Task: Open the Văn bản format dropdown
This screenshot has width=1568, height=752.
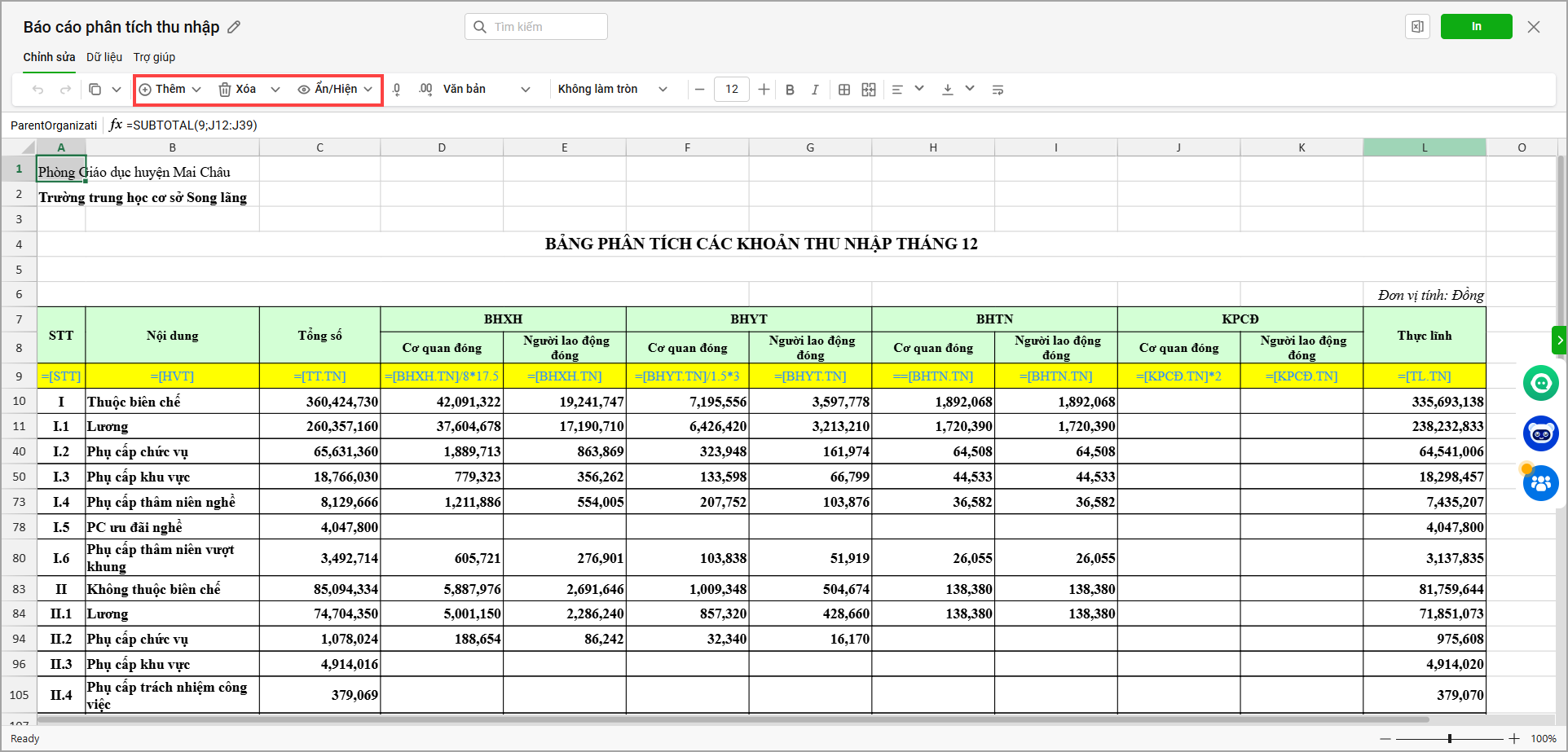Action: click(486, 90)
